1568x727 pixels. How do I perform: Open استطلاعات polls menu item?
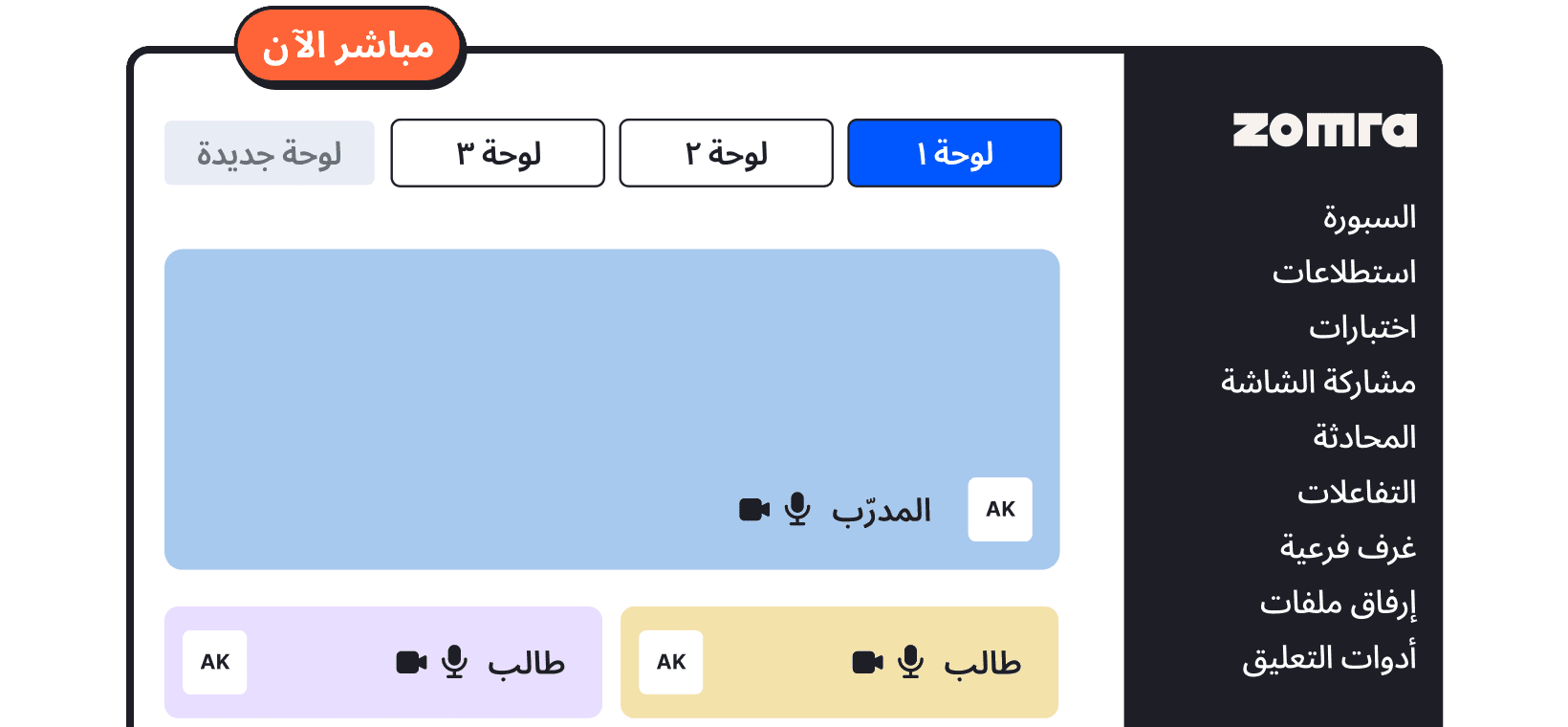click(1344, 273)
